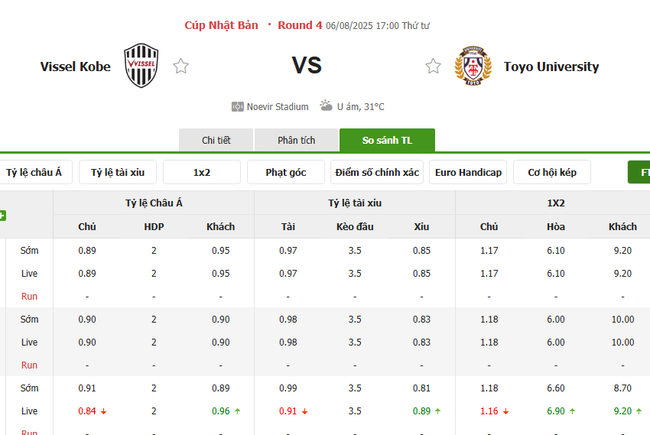This screenshot has width=650, height=435.
Task: Select the So sánh TL tab
Action: [387, 141]
